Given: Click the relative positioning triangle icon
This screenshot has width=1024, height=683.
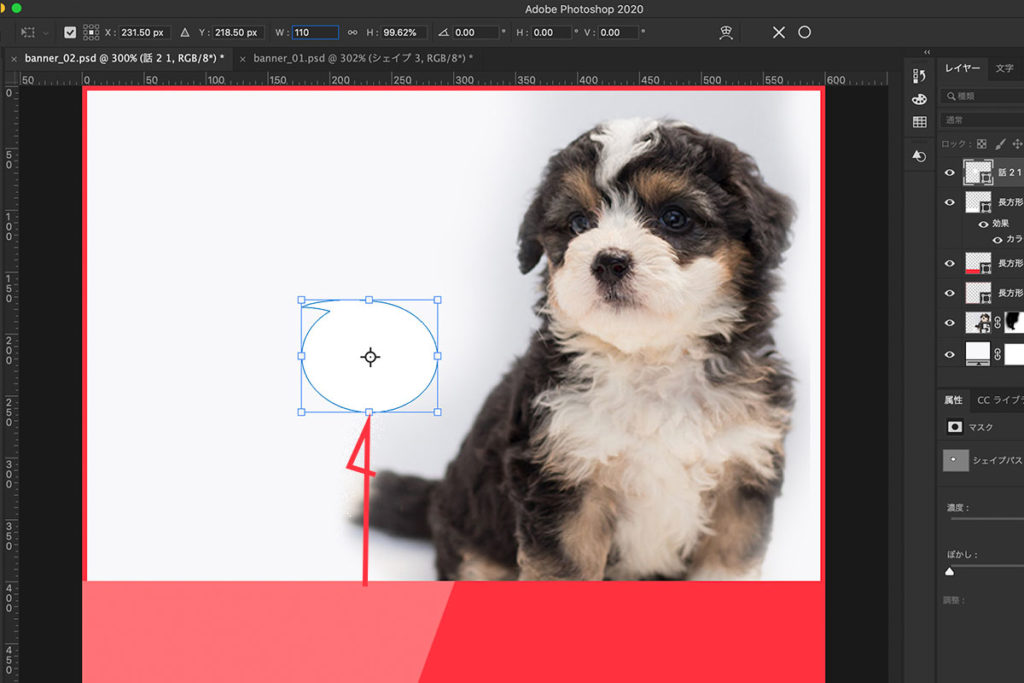Looking at the screenshot, I should point(184,32).
